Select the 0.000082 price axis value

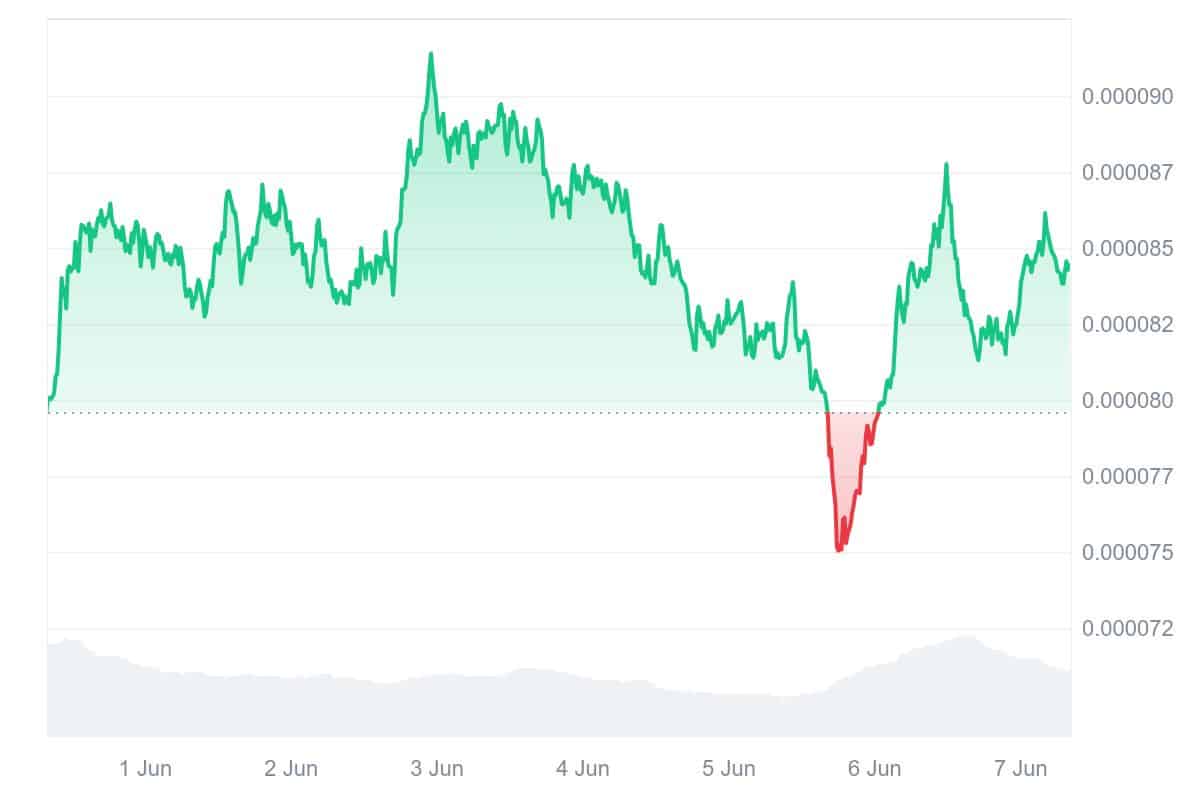click(x=1128, y=325)
